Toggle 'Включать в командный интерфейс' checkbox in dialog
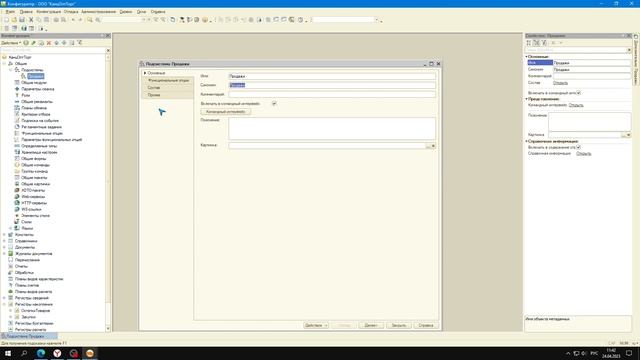The height and width of the screenshot is (360, 640). [x=274, y=104]
